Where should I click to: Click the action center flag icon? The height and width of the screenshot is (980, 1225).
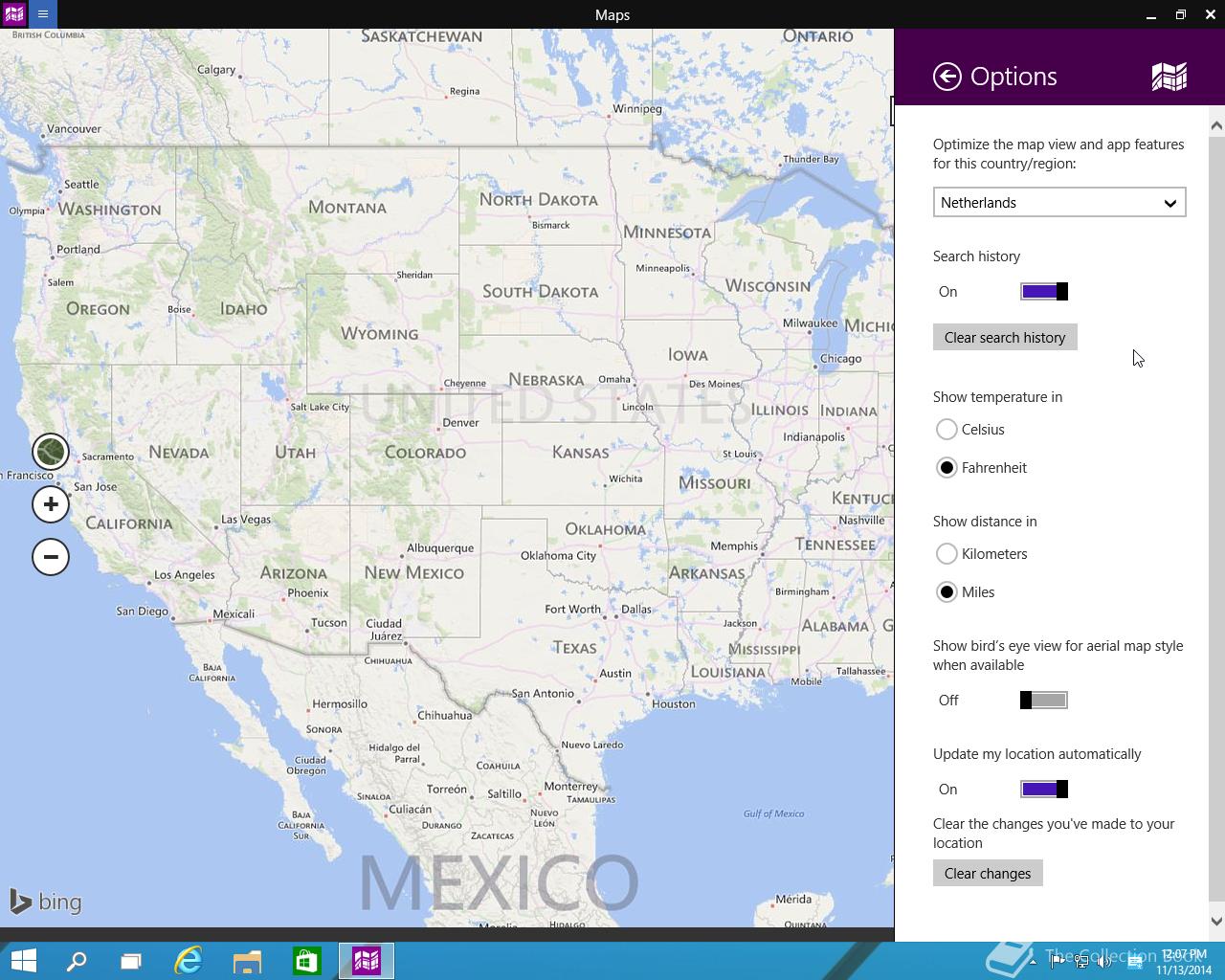click(x=1058, y=963)
